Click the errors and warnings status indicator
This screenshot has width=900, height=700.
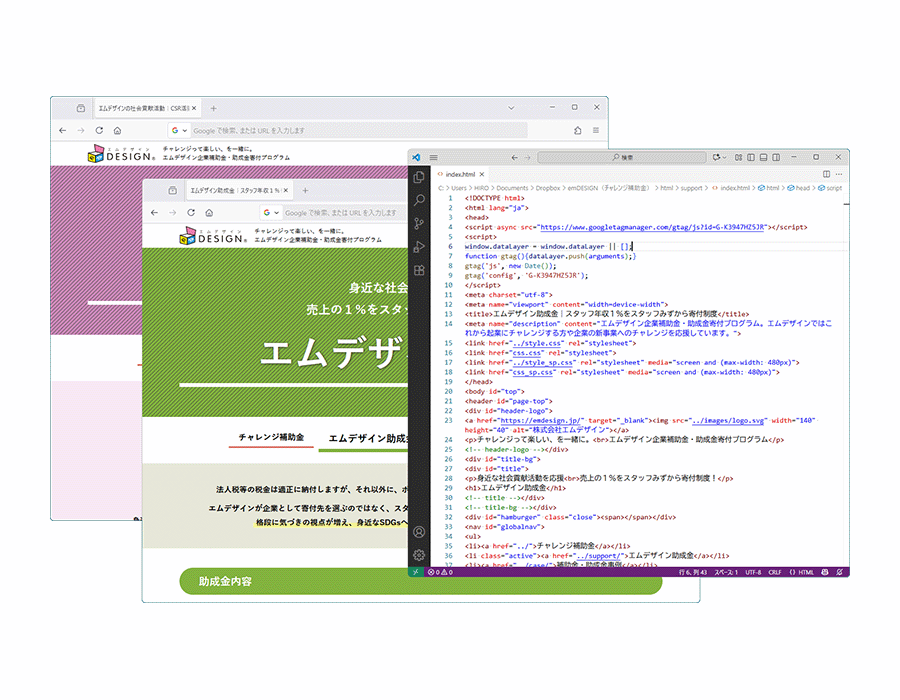point(438,572)
